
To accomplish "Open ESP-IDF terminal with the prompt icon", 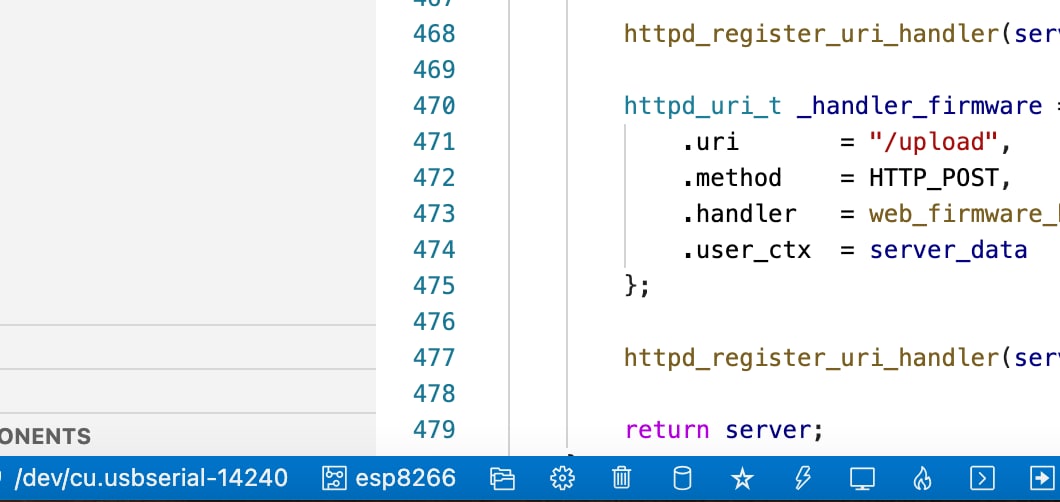I will click(x=982, y=478).
